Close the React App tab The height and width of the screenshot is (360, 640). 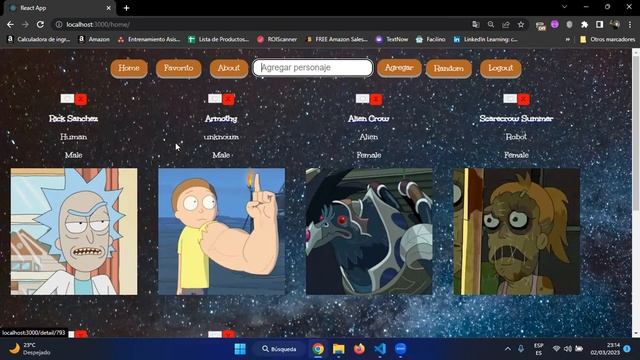tap(109, 8)
